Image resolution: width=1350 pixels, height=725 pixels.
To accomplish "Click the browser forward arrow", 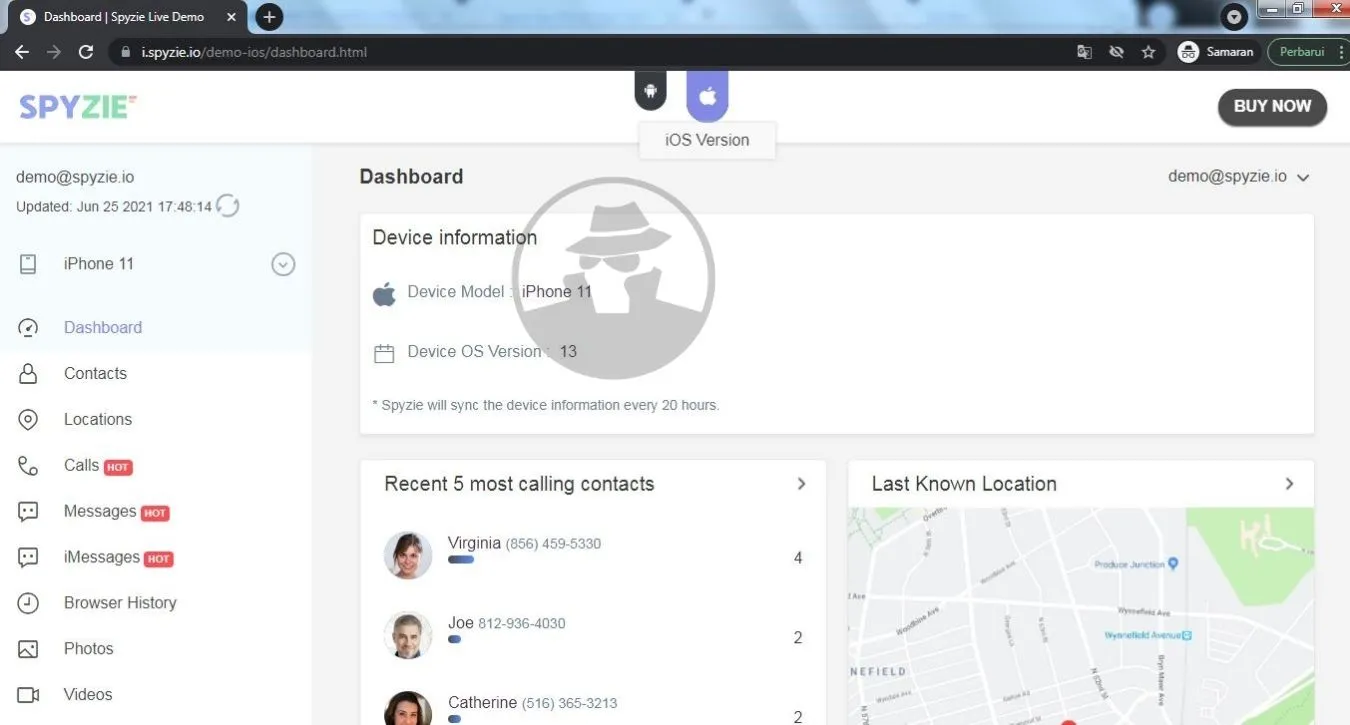I will pos(54,52).
